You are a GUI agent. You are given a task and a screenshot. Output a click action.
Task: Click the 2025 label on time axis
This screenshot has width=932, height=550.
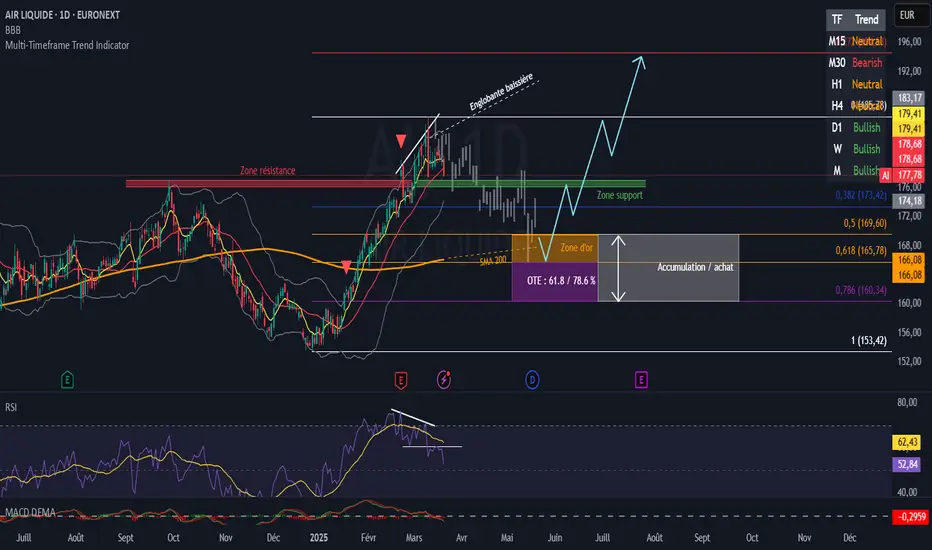click(x=319, y=538)
